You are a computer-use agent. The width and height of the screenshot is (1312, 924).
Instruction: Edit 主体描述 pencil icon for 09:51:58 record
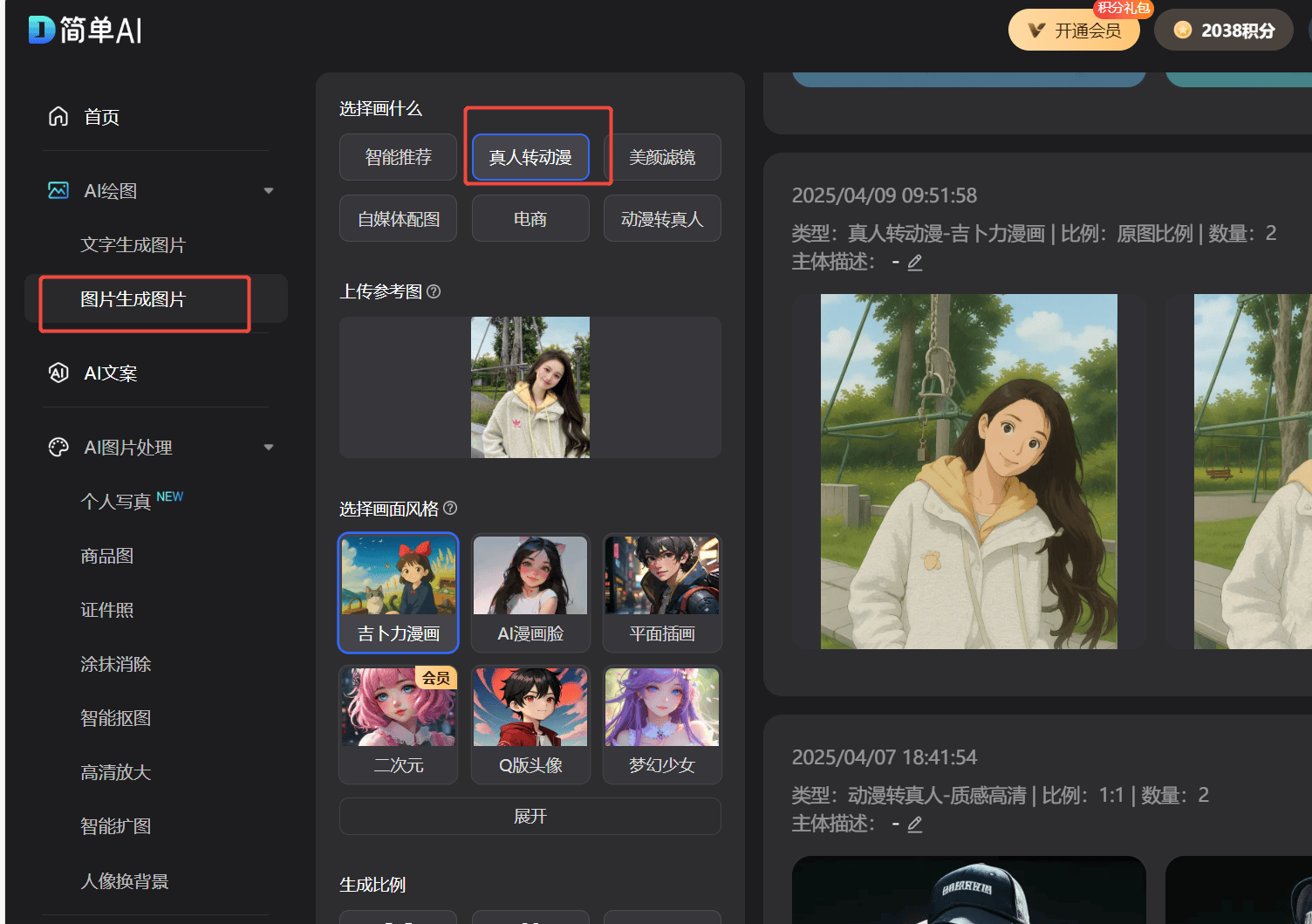point(915,263)
